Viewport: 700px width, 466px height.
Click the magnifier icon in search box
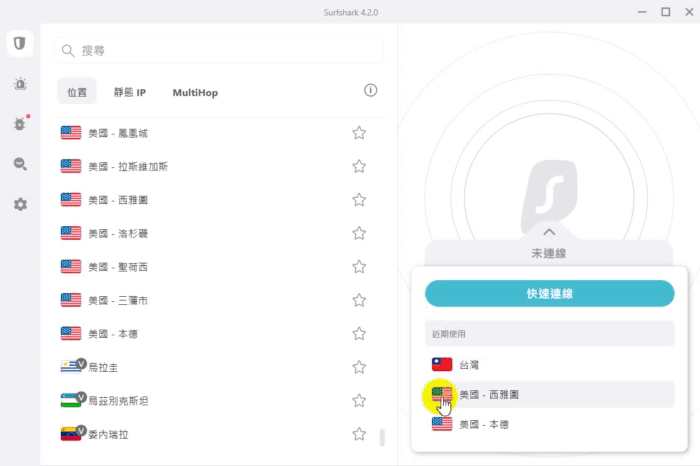point(68,50)
